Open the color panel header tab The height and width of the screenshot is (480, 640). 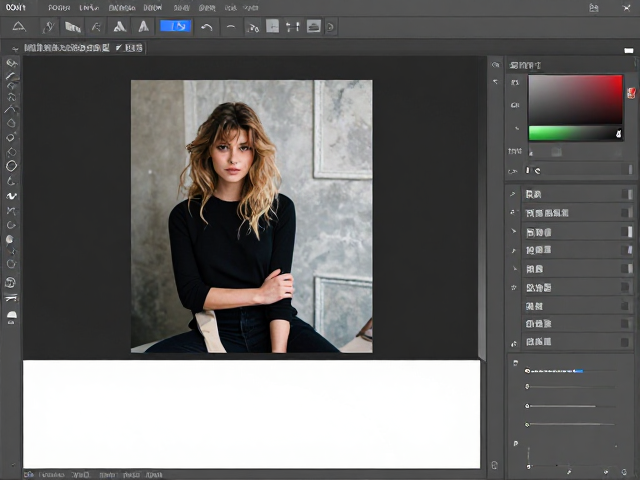pos(526,65)
